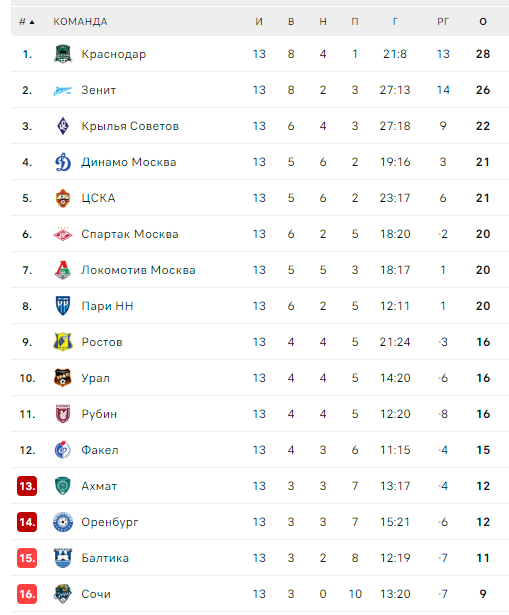Click the Зенит club logo
The height and width of the screenshot is (615, 509).
click(x=63, y=90)
